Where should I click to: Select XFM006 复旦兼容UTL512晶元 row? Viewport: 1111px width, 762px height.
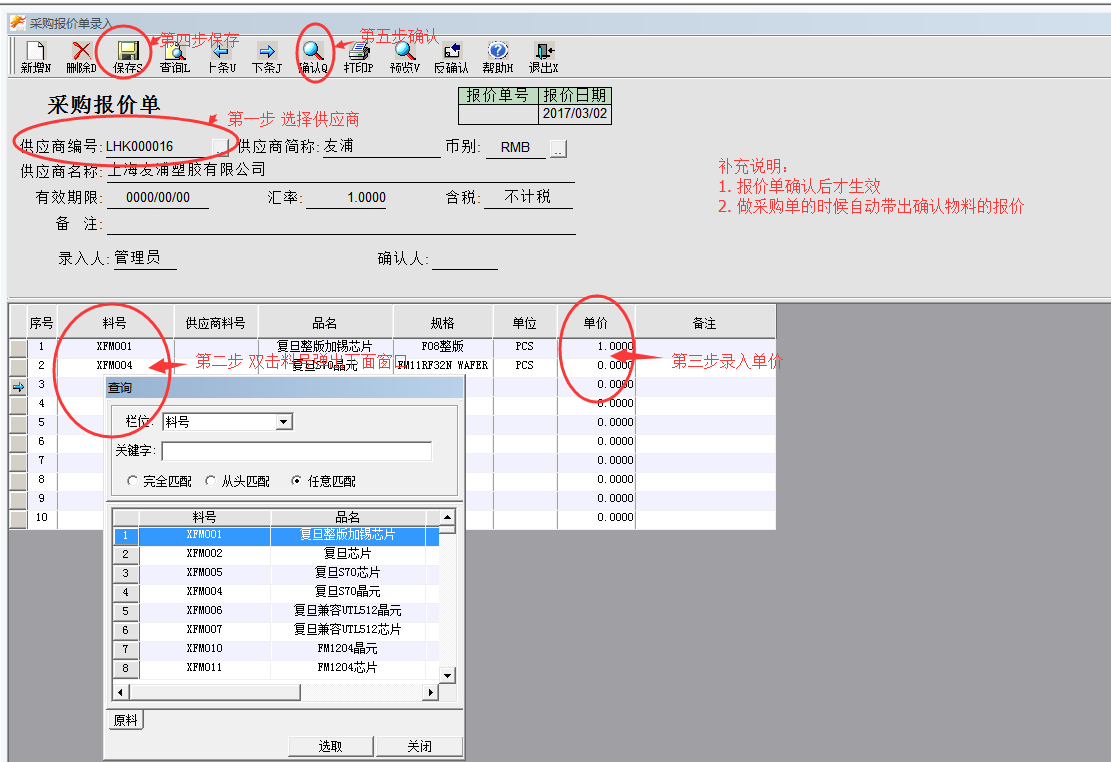pyautogui.click(x=276, y=610)
